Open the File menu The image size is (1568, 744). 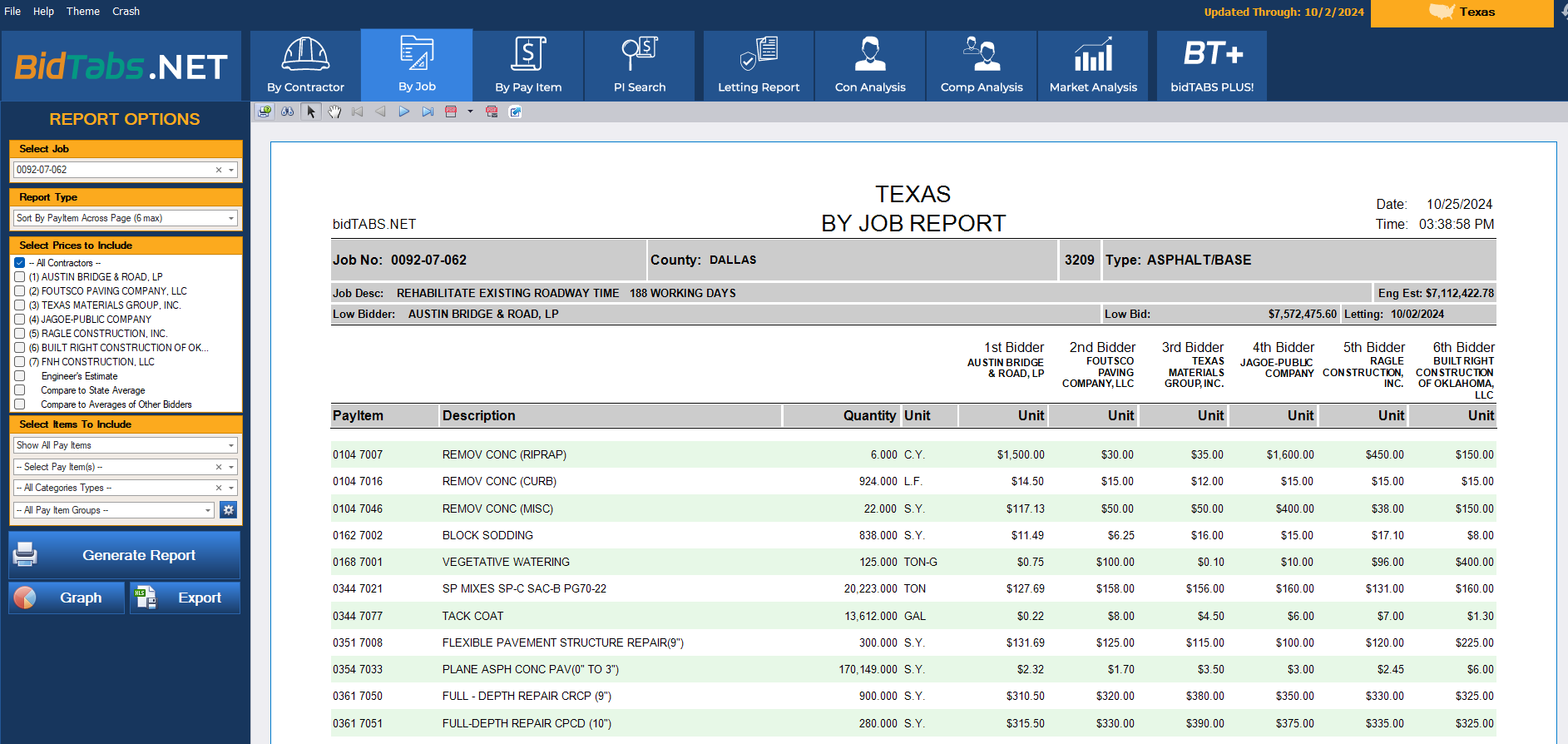12,12
